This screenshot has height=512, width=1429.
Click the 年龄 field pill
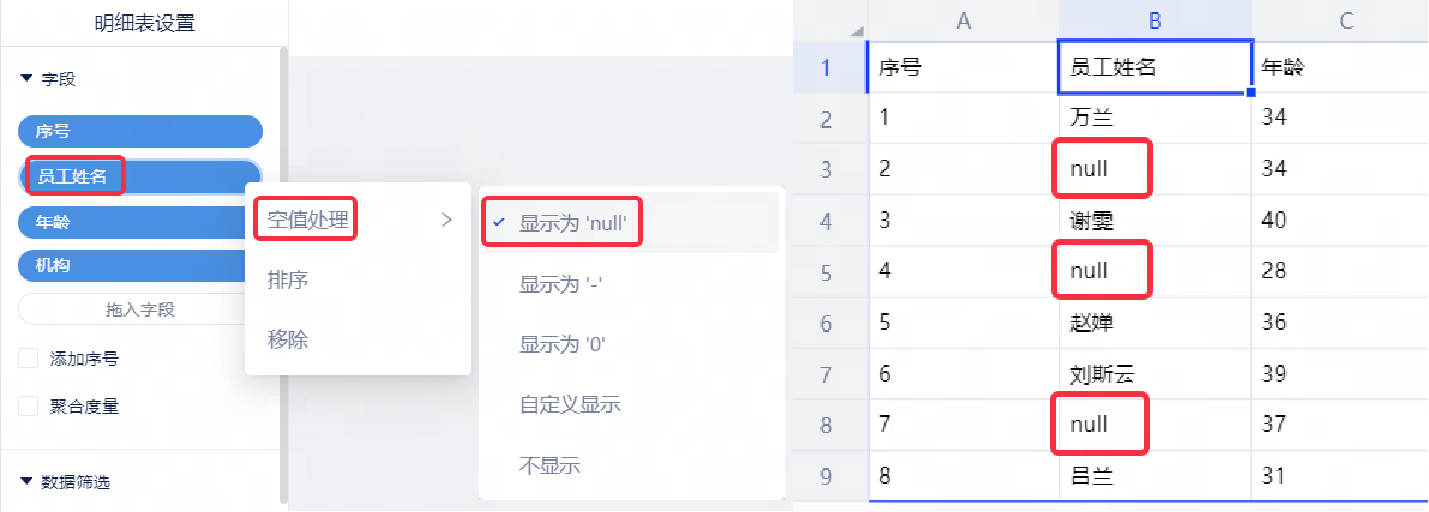[x=132, y=222]
